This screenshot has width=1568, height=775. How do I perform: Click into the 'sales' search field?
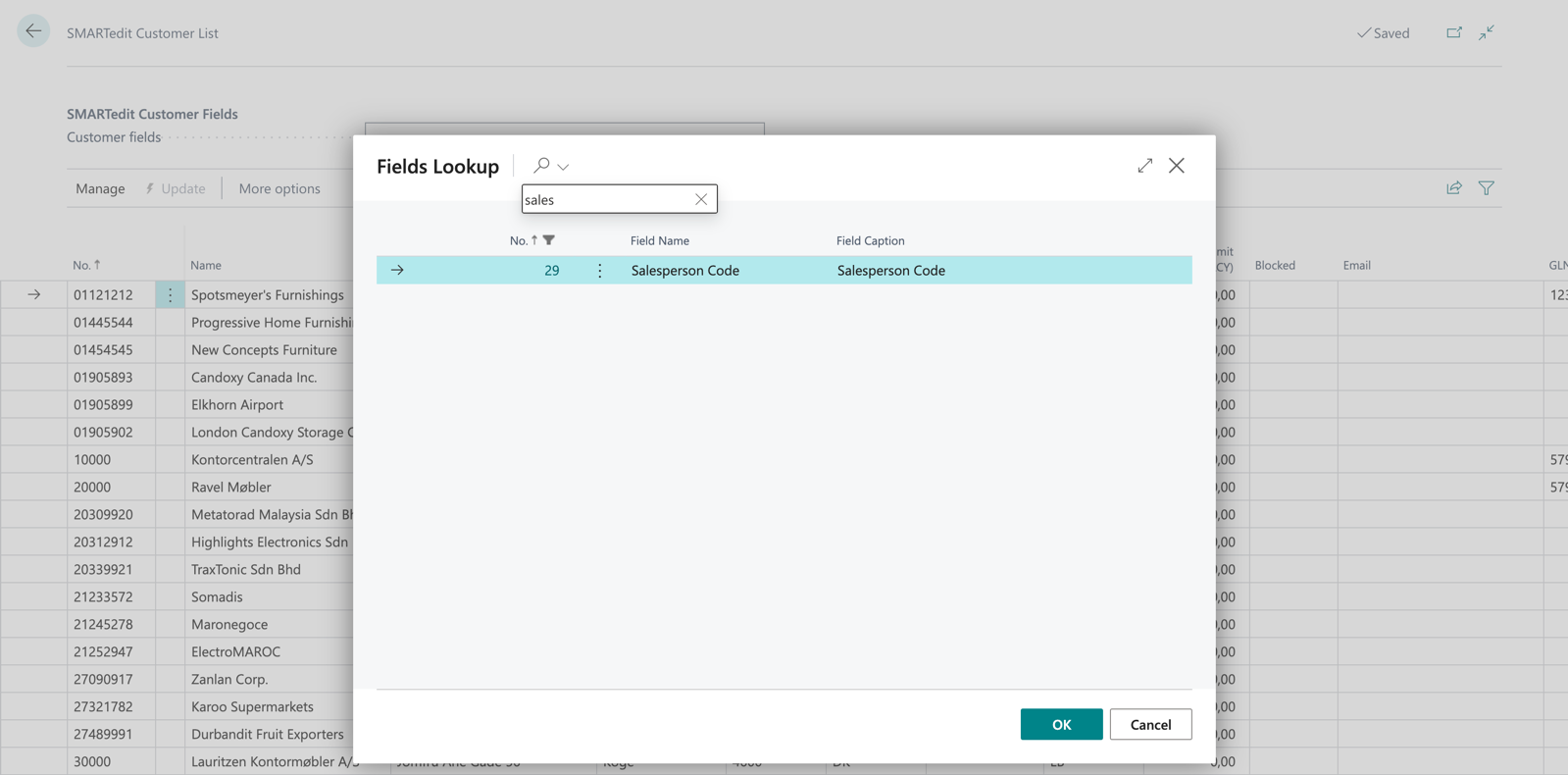[605, 199]
